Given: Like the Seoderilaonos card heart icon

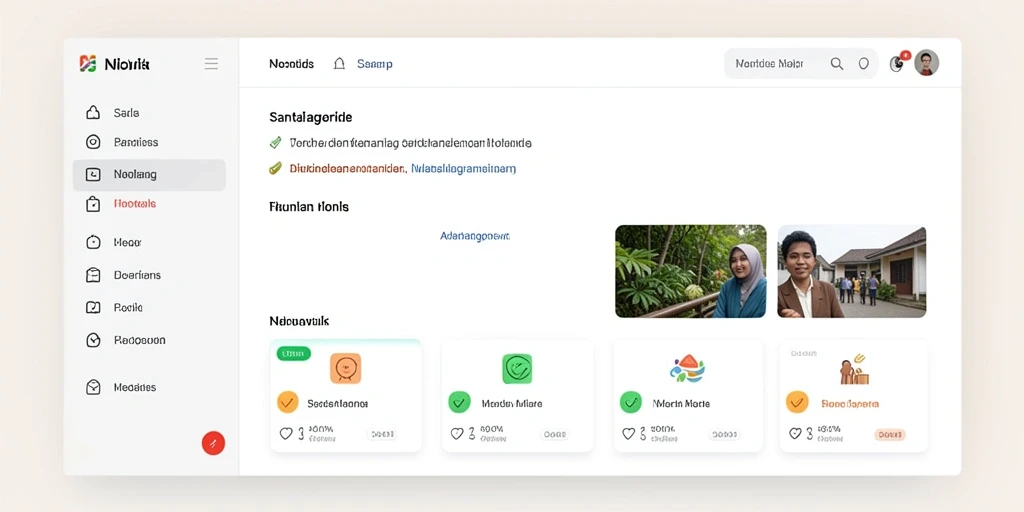Looking at the screenshot, I should click(286, 434).
